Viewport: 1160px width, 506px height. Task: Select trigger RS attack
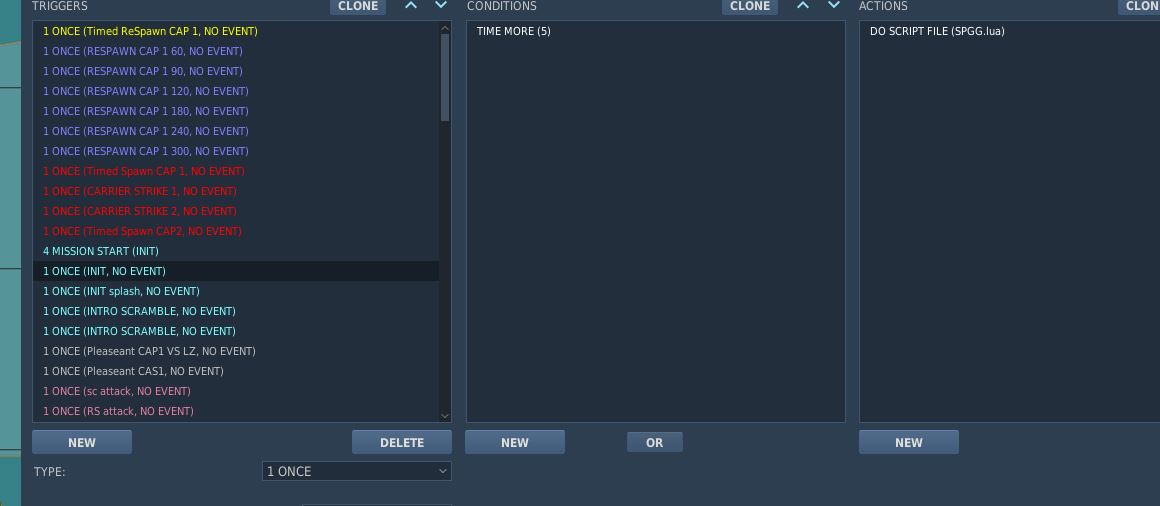point(236,411)
